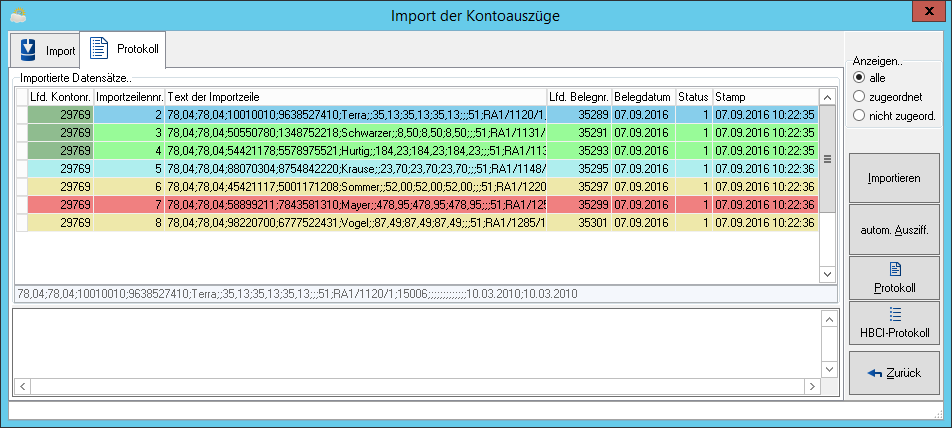Click the document icon on the Protokoll button

(895, 270)
